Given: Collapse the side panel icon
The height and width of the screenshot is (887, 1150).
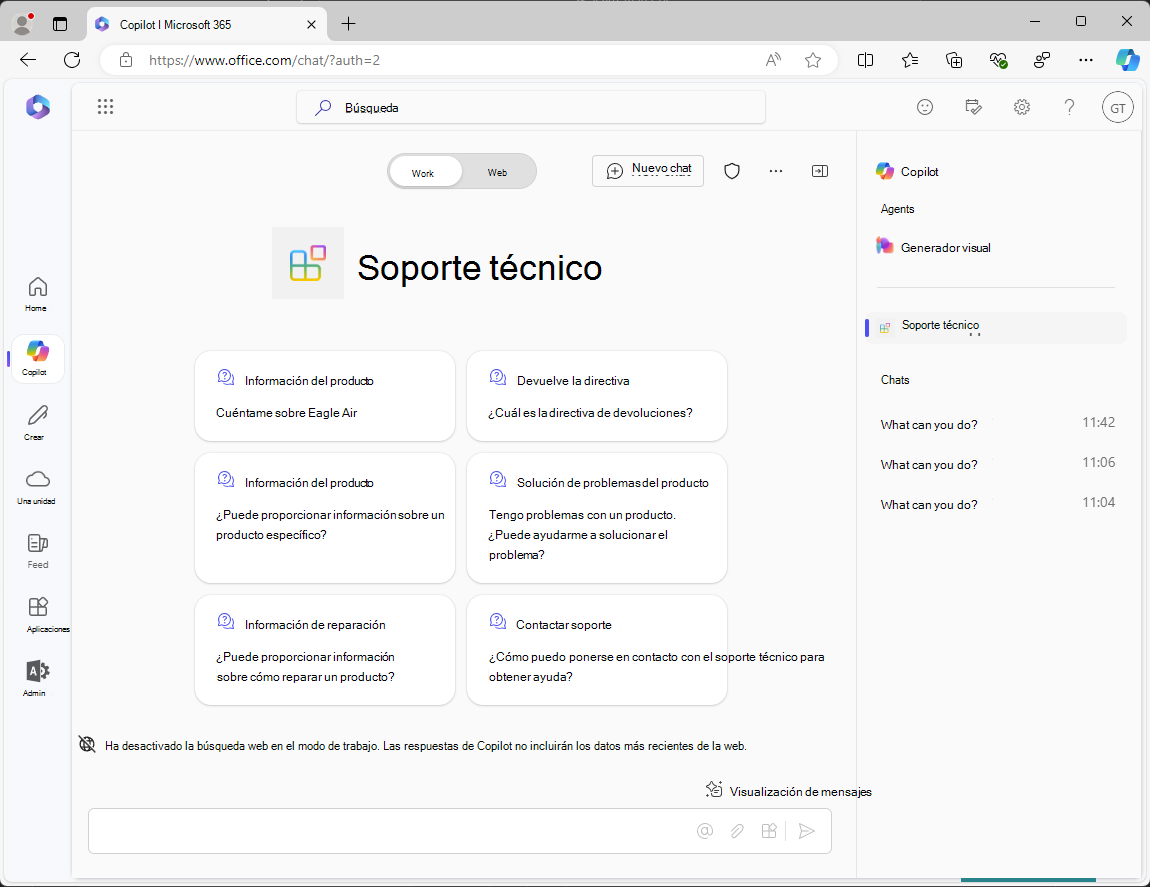Looking at the screenshot, I should (820, 171).
